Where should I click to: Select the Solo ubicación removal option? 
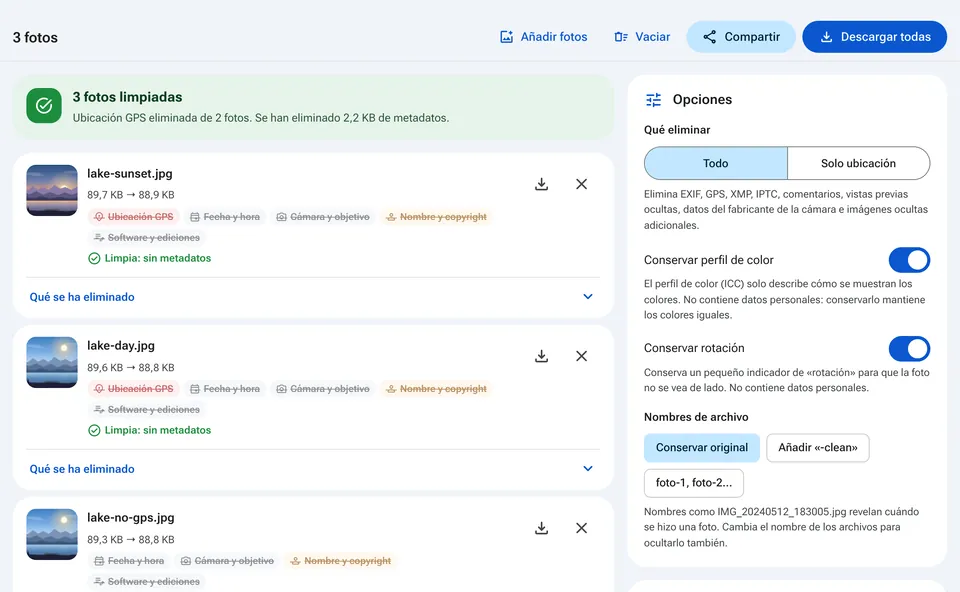pos(858,163)
